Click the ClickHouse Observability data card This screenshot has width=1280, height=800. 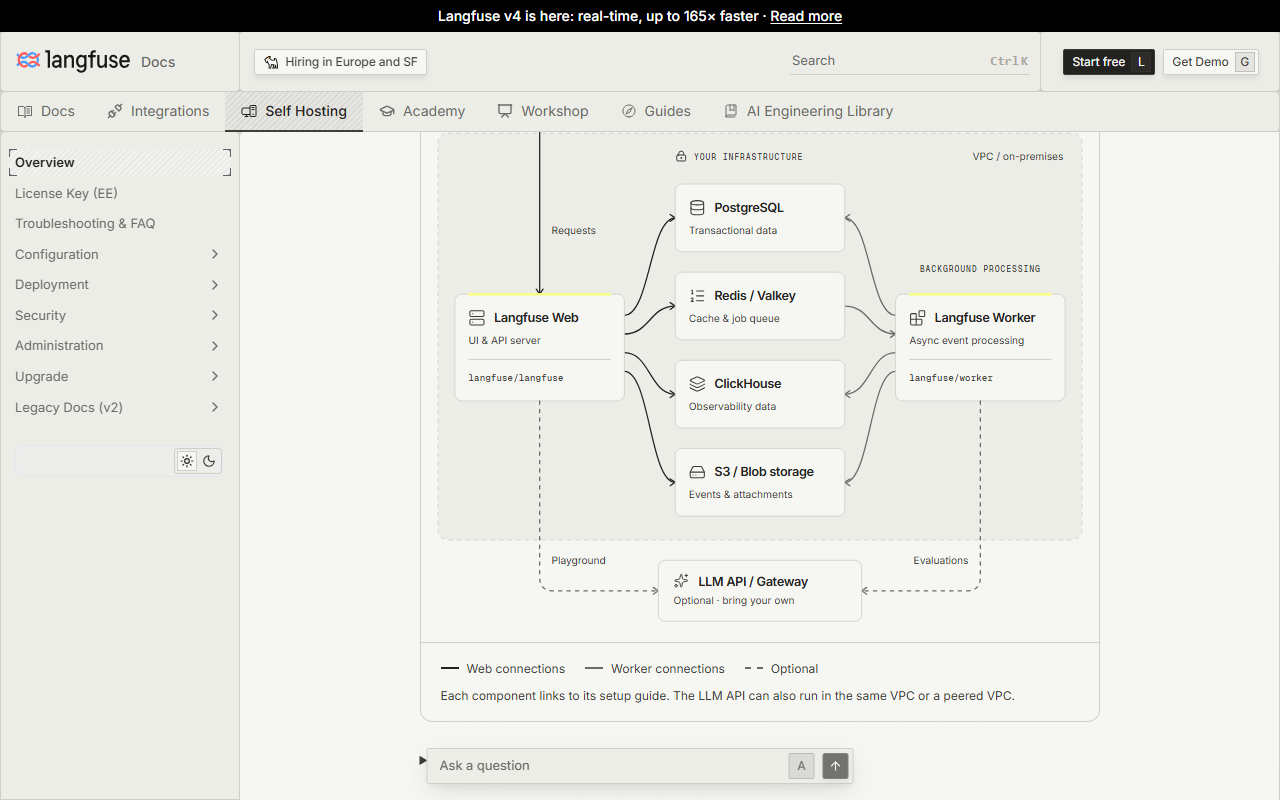tap(760, 394)
